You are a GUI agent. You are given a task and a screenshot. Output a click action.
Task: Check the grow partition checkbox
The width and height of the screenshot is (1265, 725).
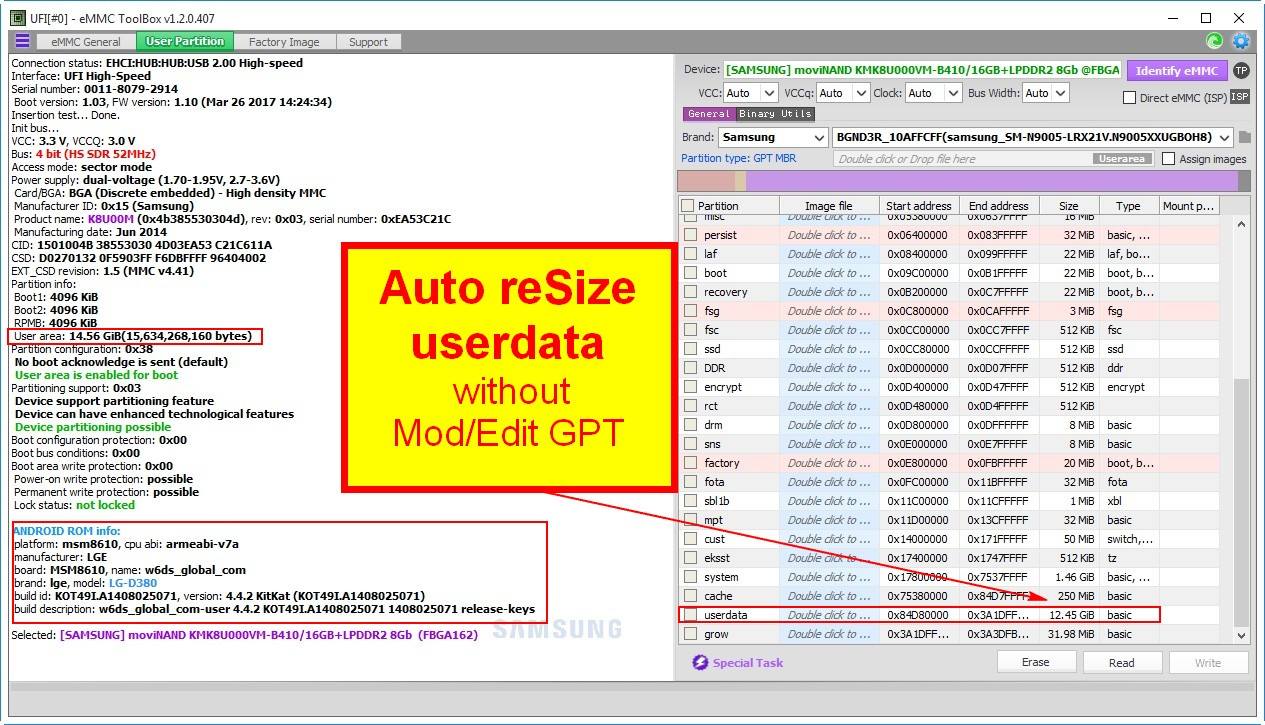click(x=690, y=634)
